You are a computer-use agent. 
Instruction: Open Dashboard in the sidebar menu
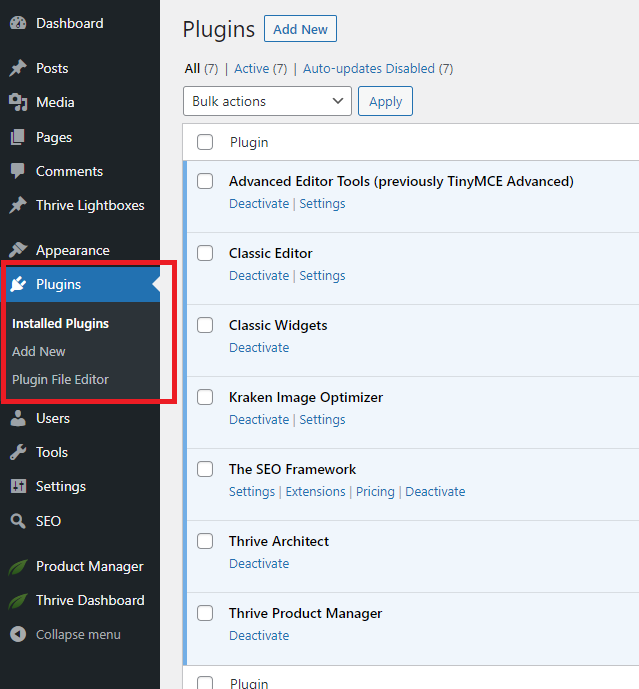[69, 23]
